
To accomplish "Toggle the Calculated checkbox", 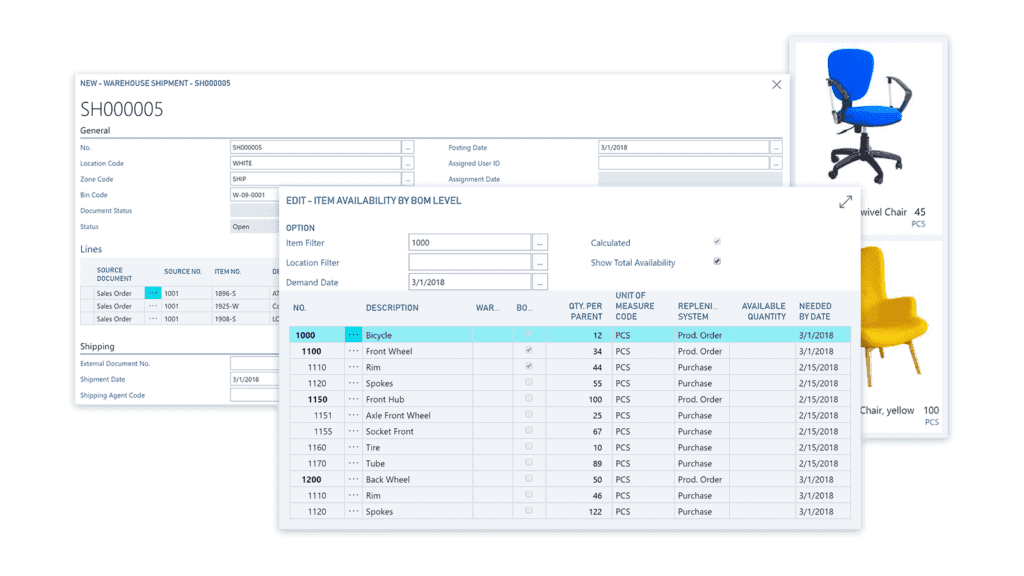I will [x=717, y=242].
